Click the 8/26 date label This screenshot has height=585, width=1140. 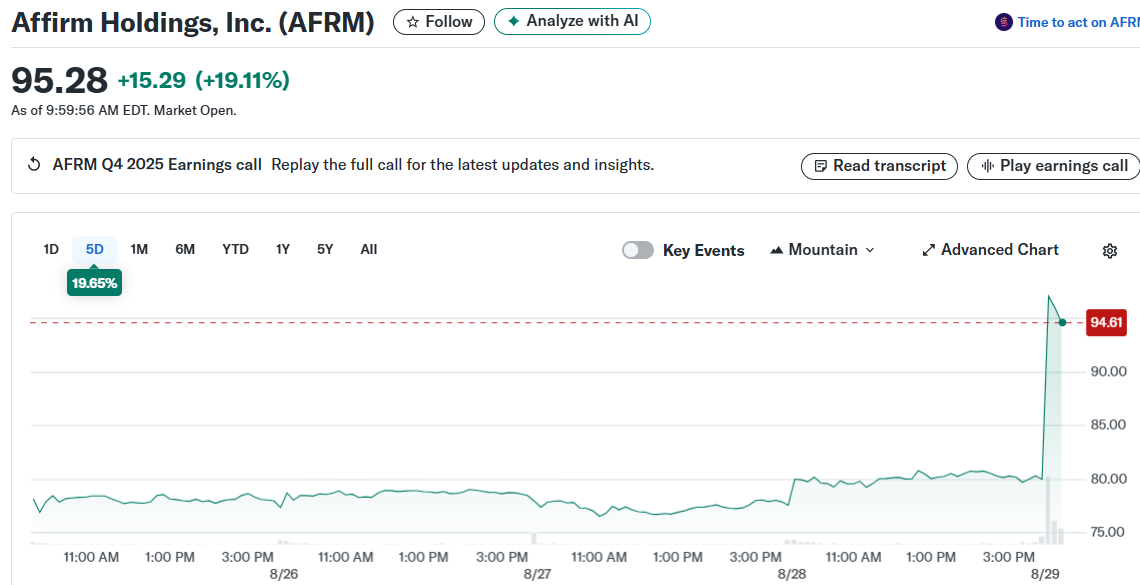point(284,574)
